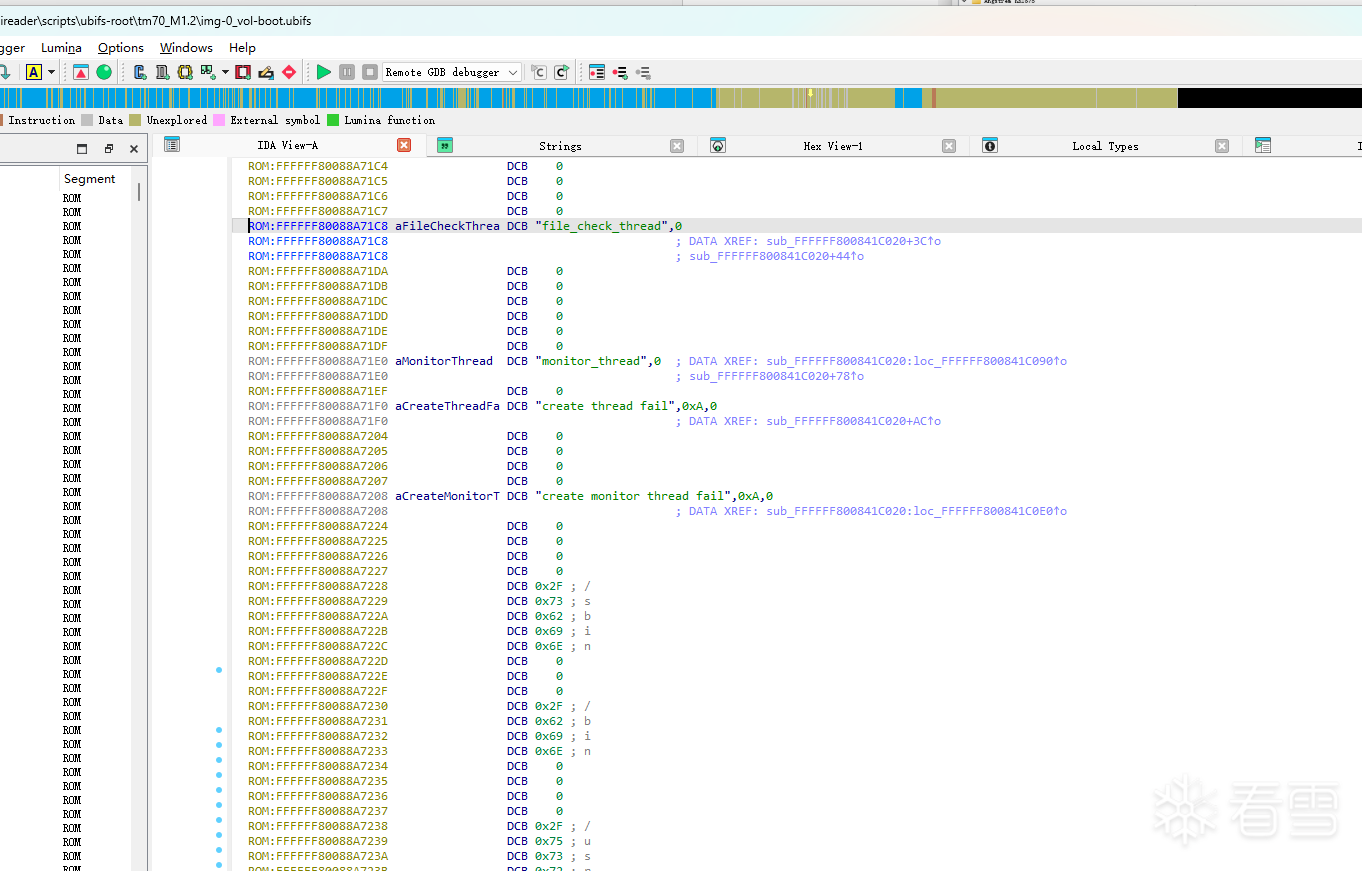Start the debugger process with play button

click(323, 72)
